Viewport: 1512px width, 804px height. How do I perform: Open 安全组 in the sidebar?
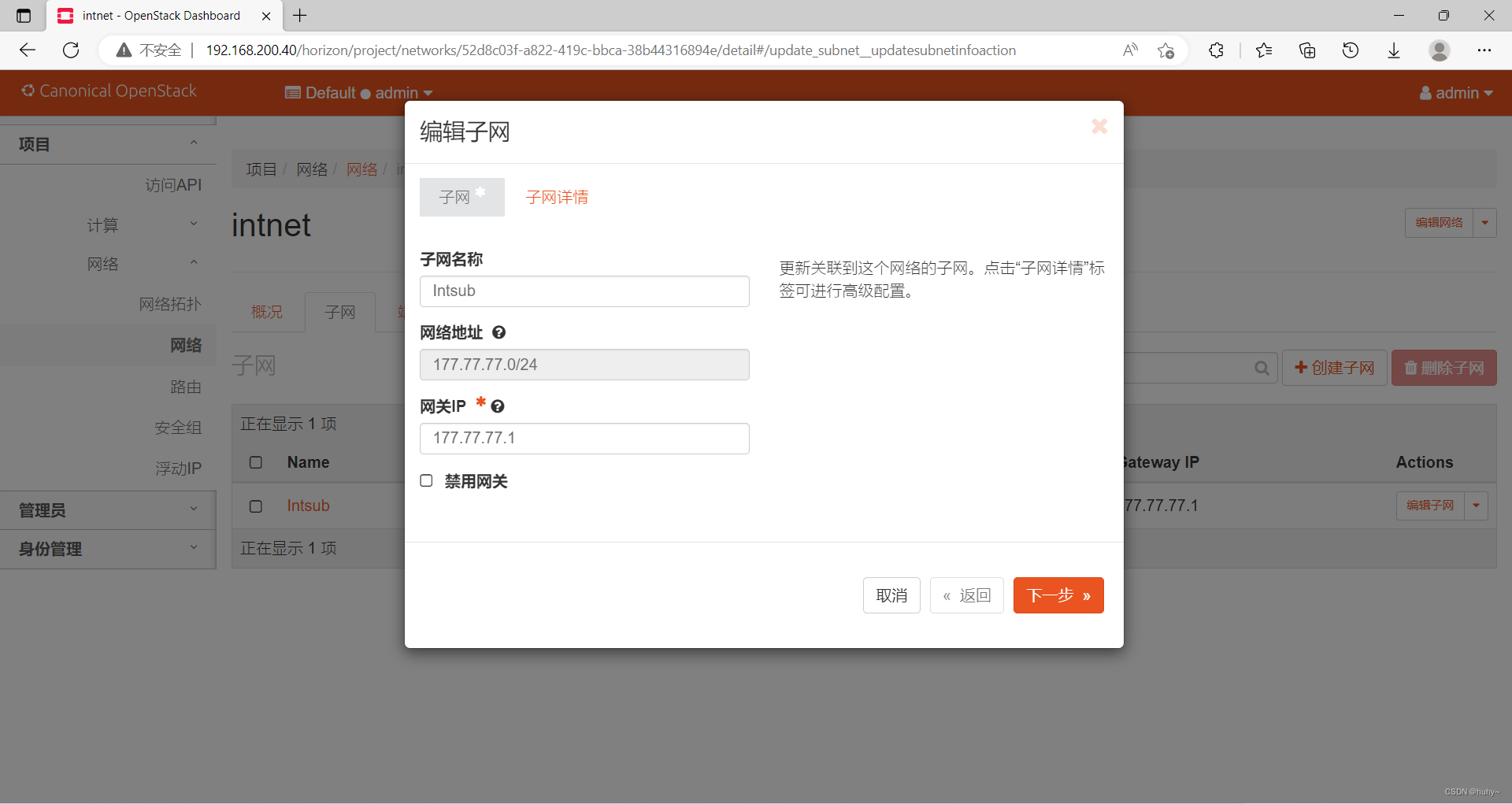tap(178, 428)
